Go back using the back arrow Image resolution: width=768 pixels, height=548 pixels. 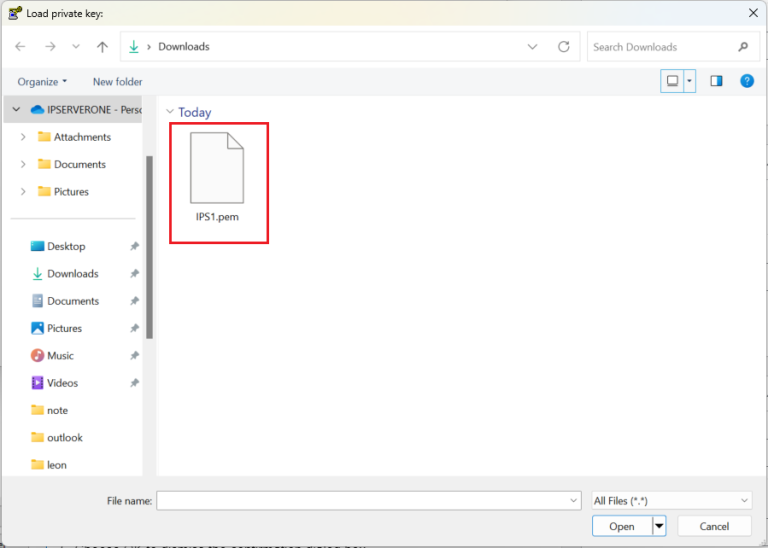[20, 47]
